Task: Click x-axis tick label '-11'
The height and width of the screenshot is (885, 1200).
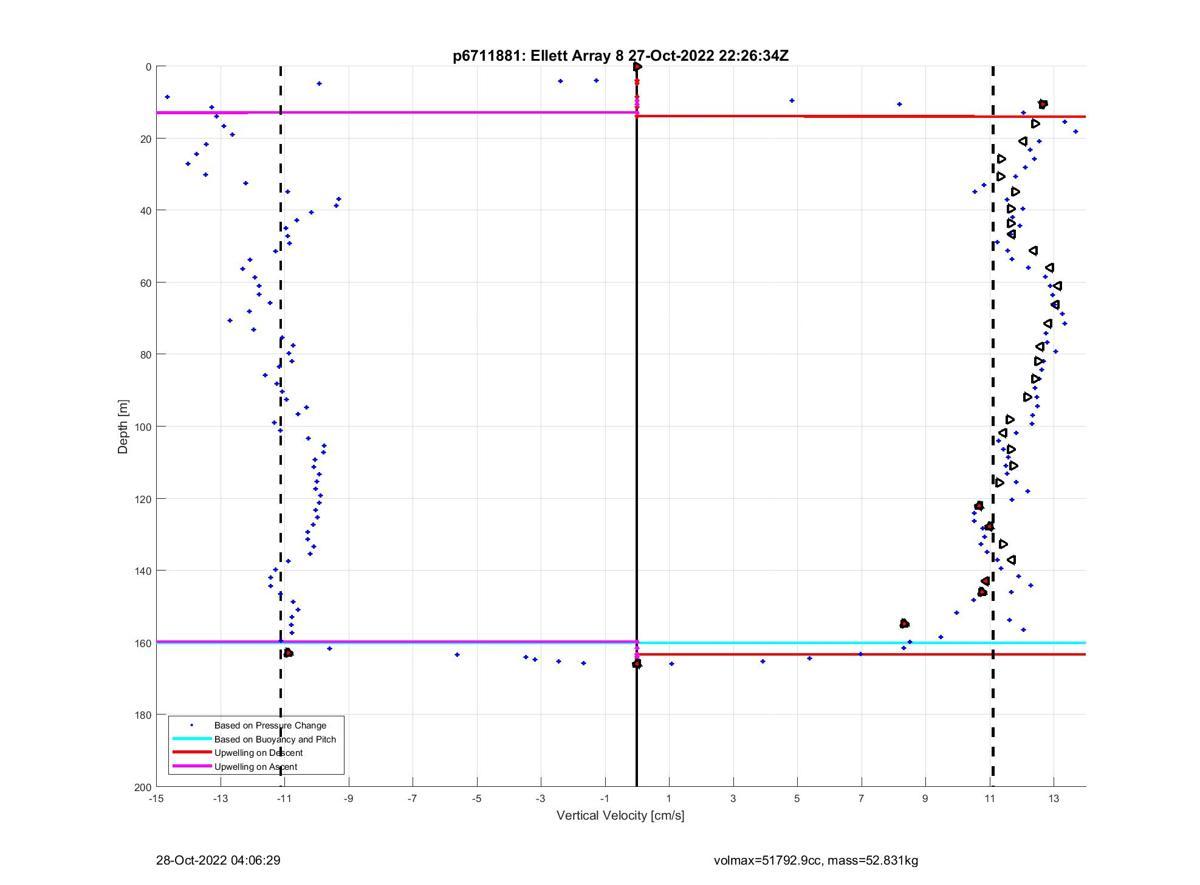Action: (284, 798)
